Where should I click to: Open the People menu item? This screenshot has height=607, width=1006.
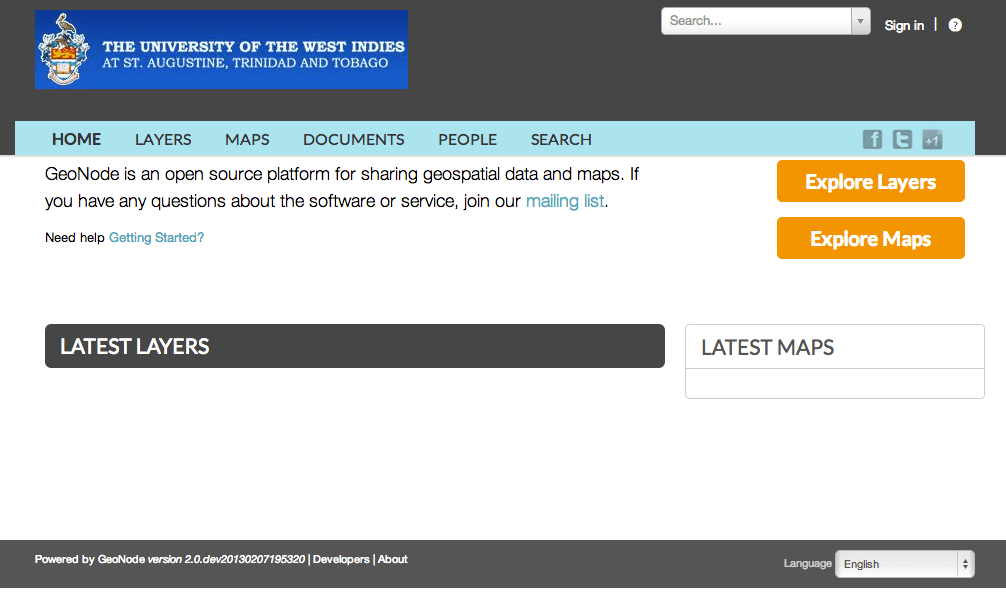468,139
